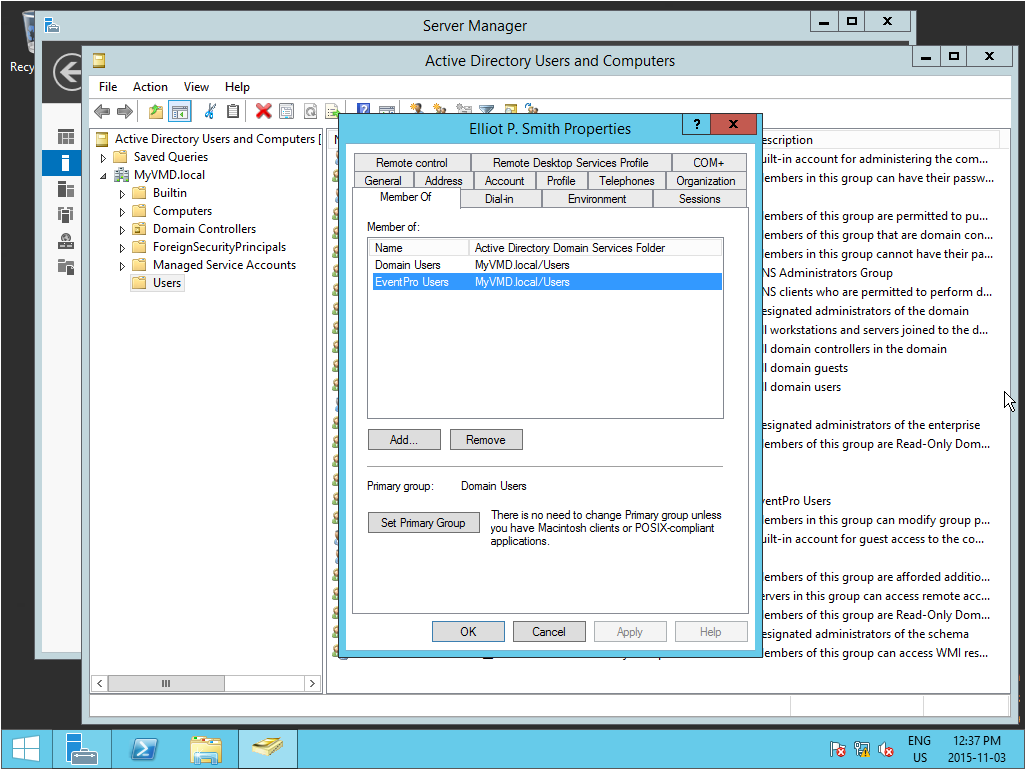Viewport: 1025px width, 769px height.
Task: Open File and Storage Services sidebar icon
Action: (65, 266)
